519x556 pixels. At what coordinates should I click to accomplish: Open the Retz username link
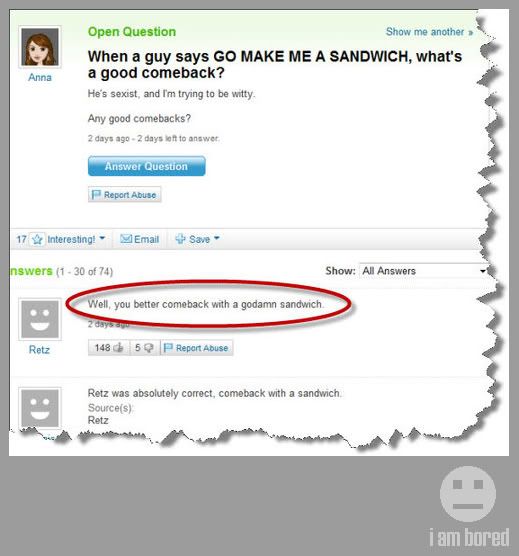click(39, 350)
